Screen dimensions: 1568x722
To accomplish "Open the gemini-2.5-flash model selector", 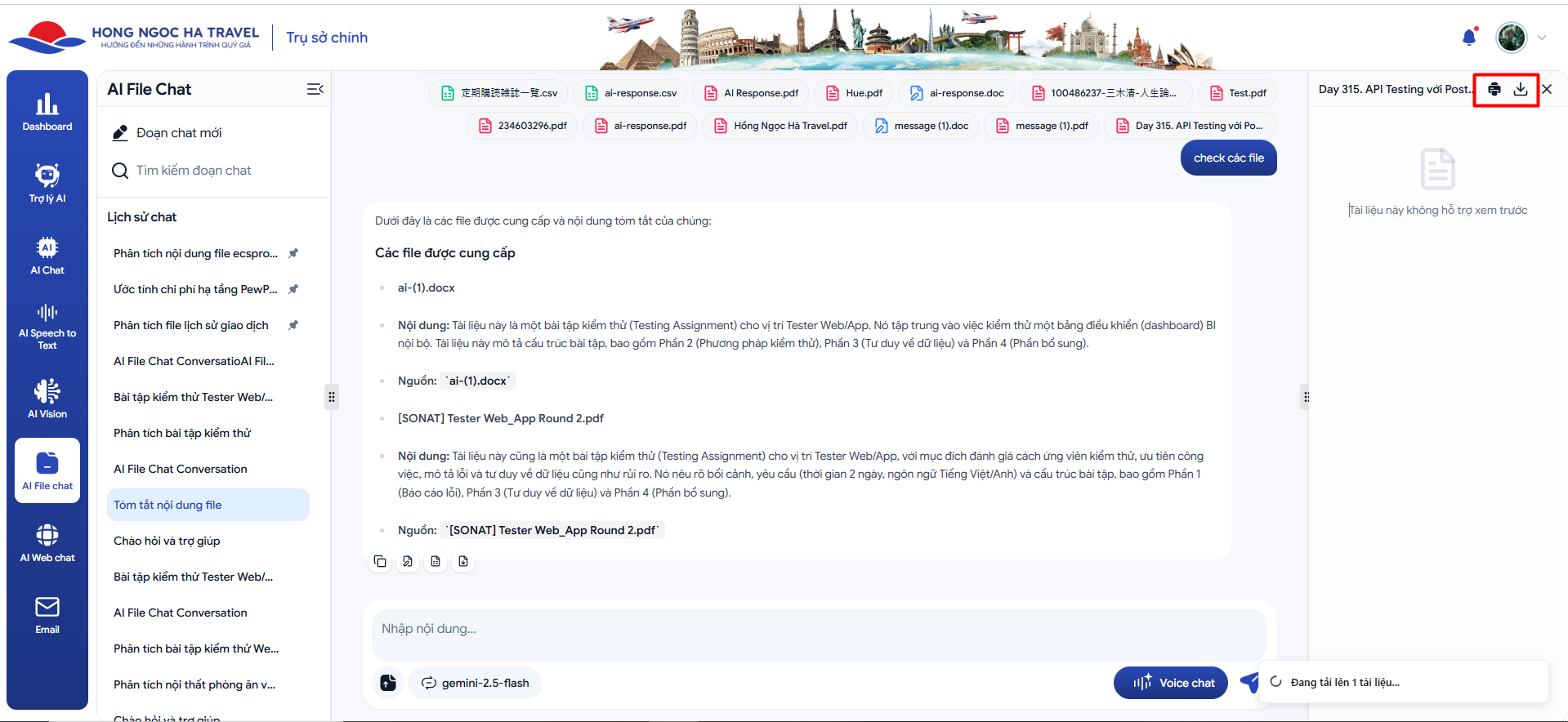I will click(x=476, y=683).
